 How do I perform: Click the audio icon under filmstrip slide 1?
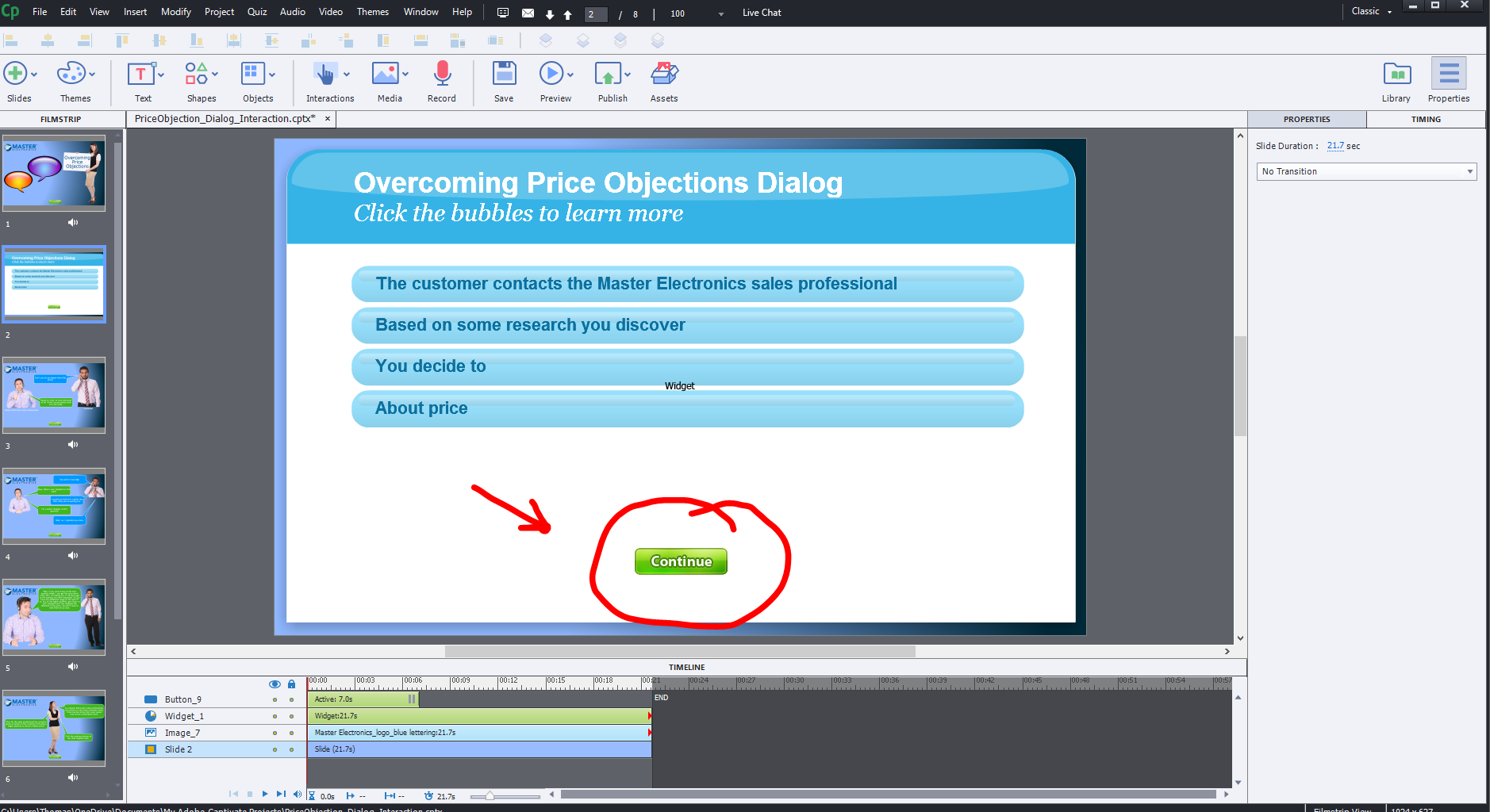point(73,223)
